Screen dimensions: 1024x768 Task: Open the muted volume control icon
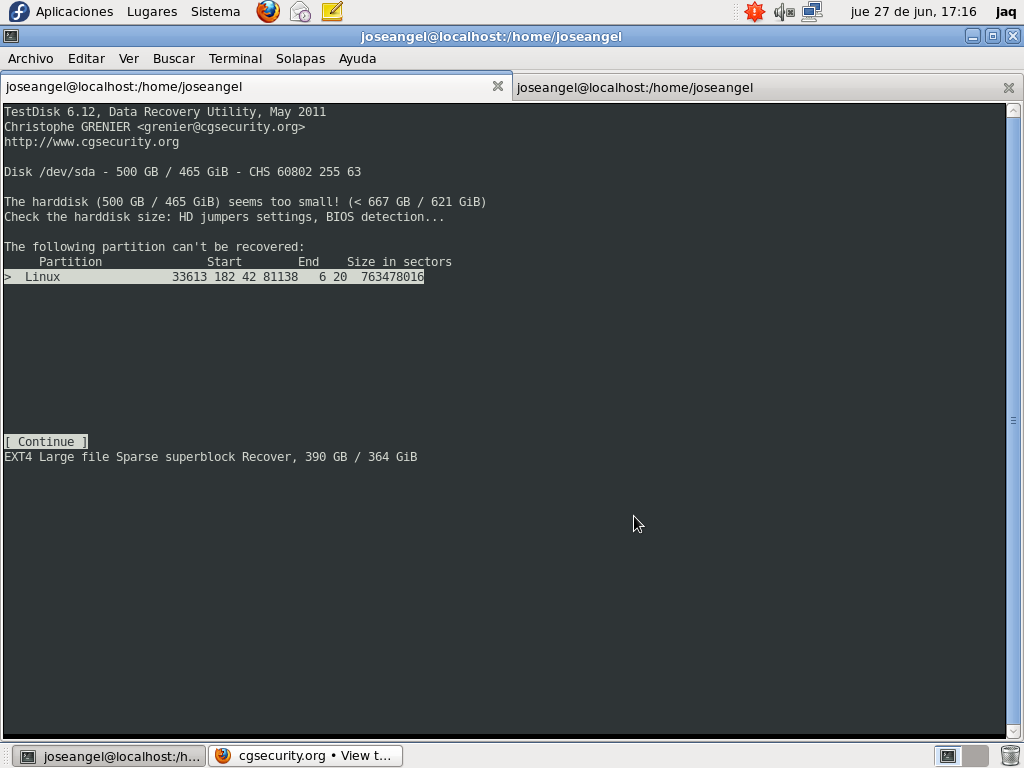coord(783,12)
